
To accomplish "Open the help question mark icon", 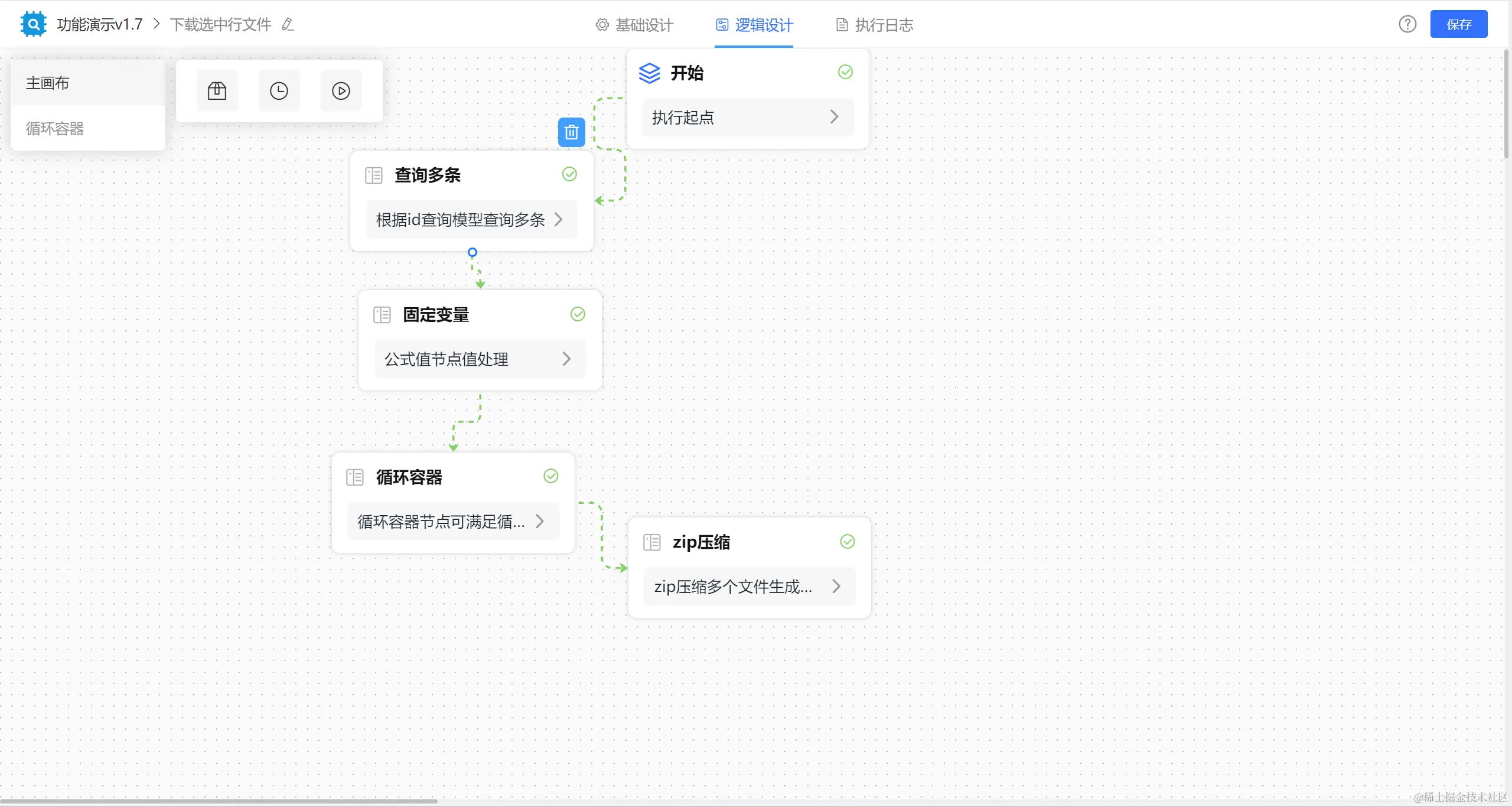I will pos(1407,24).
